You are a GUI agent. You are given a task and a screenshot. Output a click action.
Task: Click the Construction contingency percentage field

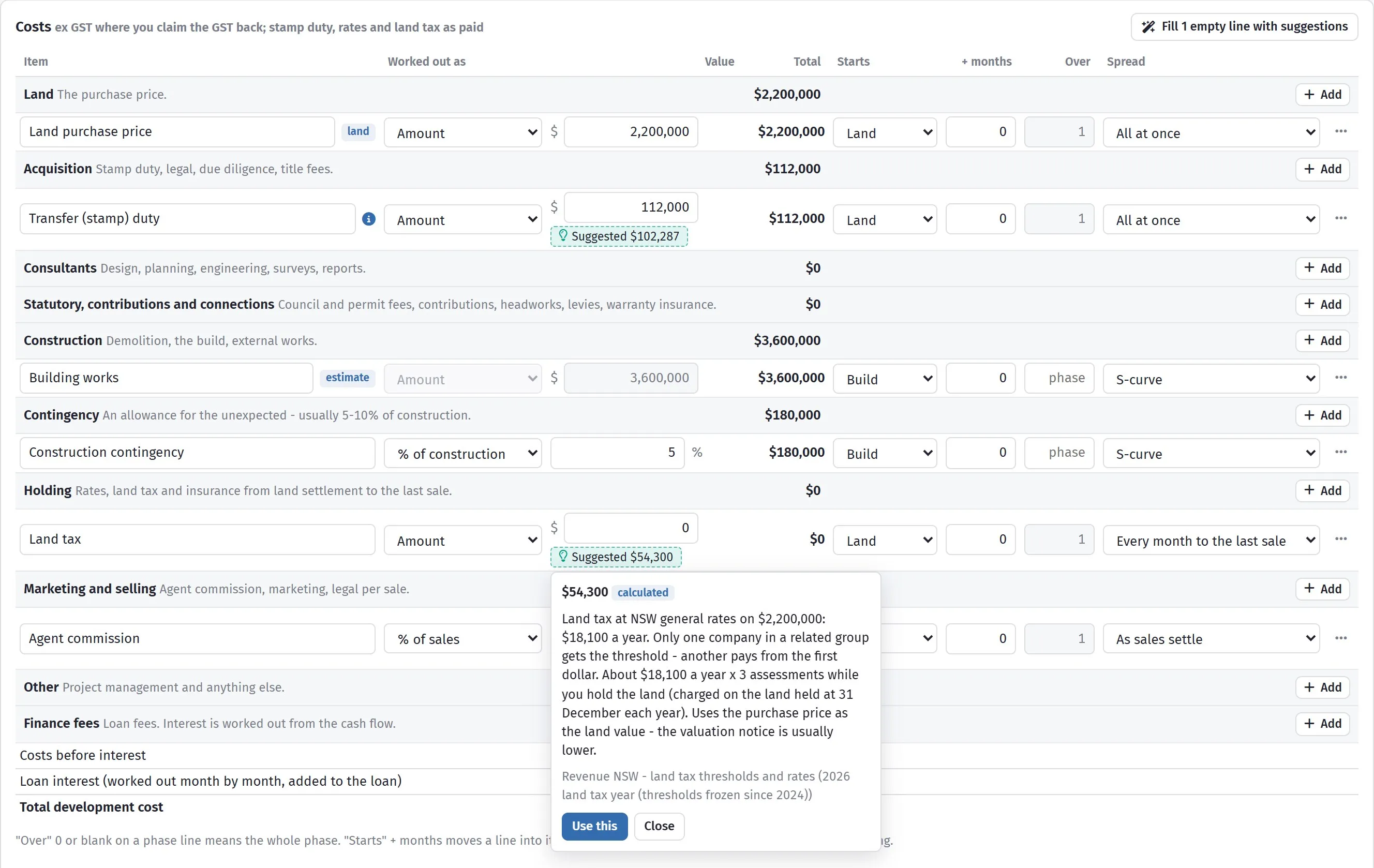tap(617, 453)
